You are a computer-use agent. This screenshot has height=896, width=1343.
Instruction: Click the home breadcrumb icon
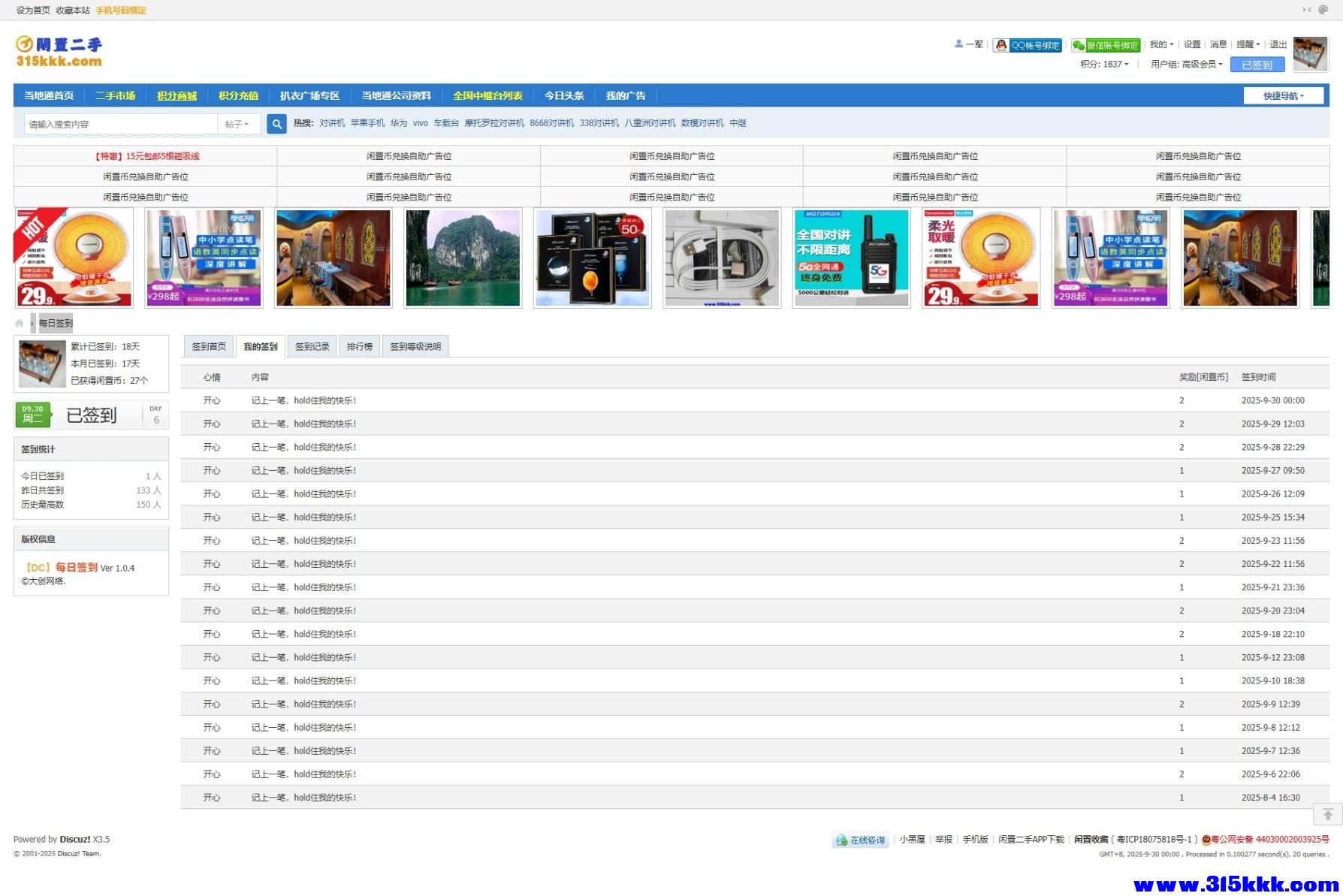pyautogui.click(x=20, y=324)
